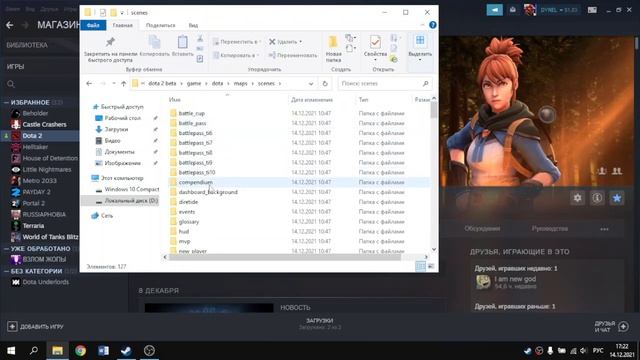Viewport: 640px width, 360px height.
Task: Open Steam game settings gear icon
Action: tap(578, 198)
